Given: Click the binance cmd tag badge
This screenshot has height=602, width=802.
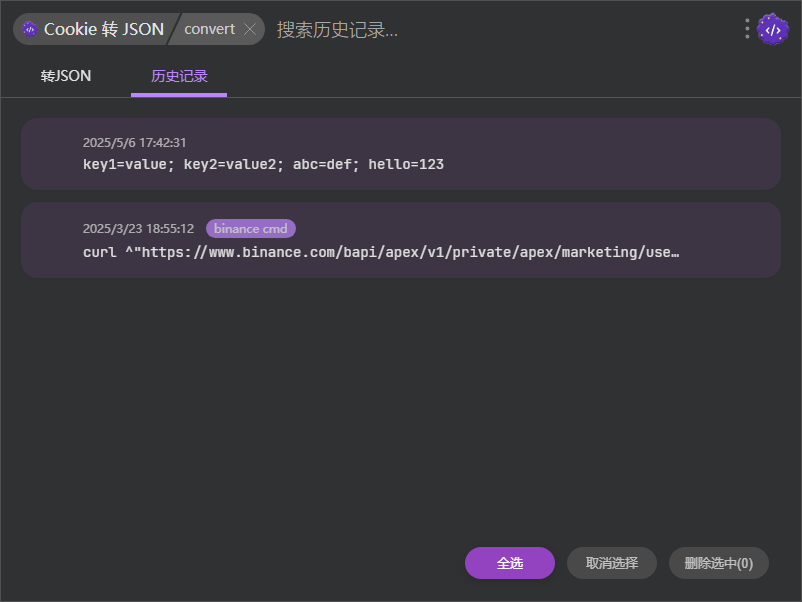Looking at the screenshot, I should tap(250, 229).
